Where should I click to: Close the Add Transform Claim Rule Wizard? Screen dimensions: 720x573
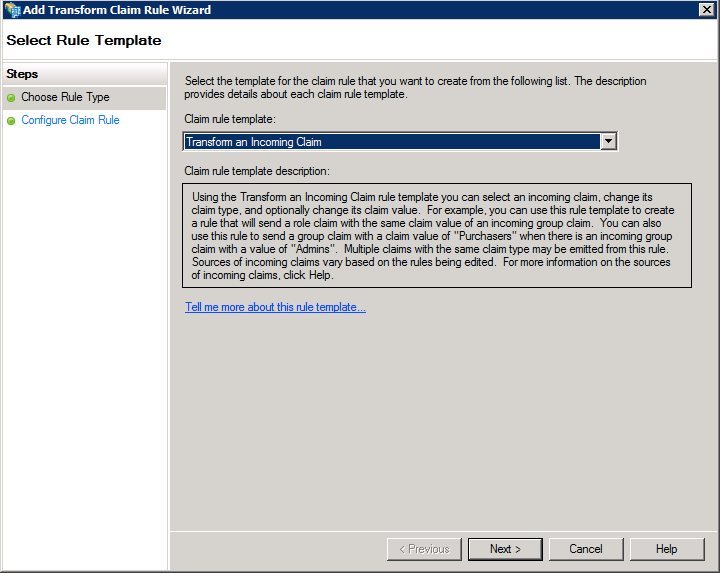(x=706, y=9)
